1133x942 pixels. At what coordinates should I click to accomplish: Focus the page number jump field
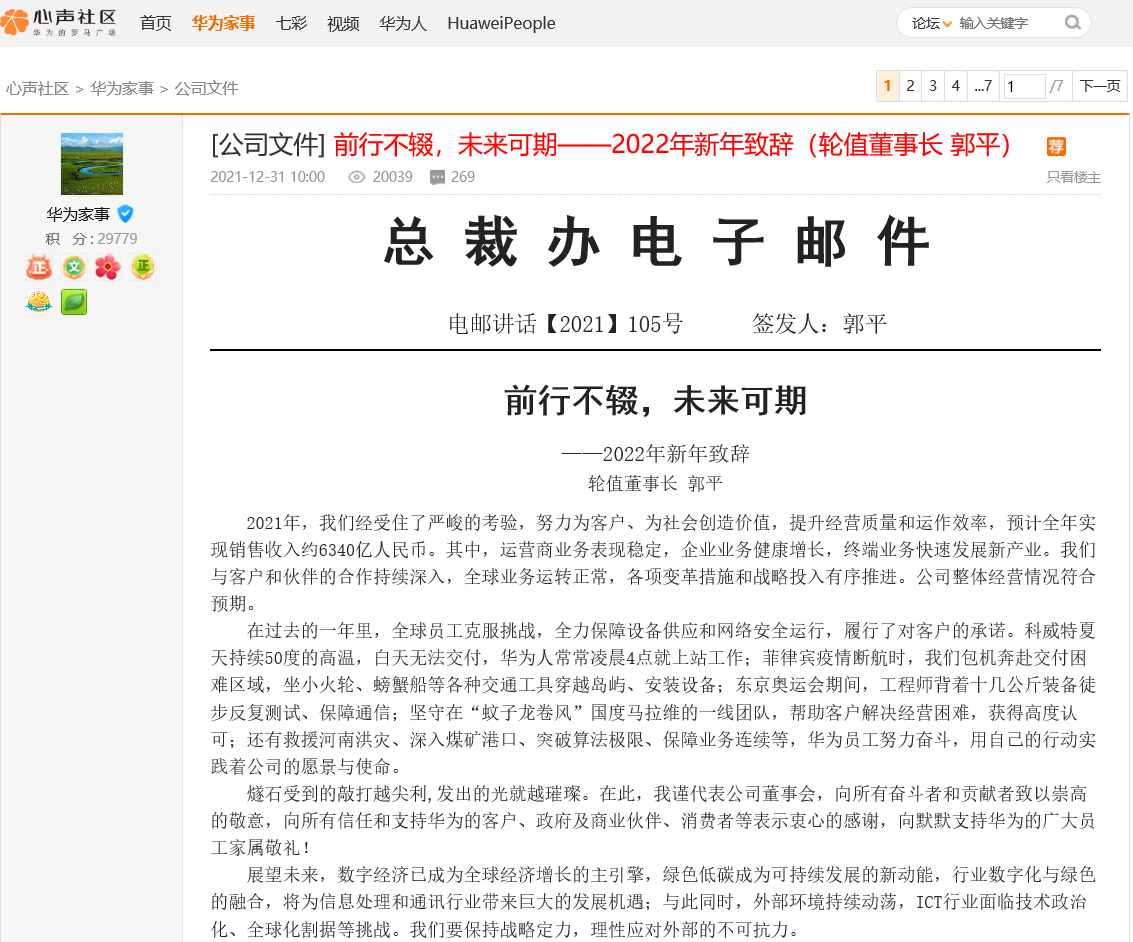[x=1023, y=87]
